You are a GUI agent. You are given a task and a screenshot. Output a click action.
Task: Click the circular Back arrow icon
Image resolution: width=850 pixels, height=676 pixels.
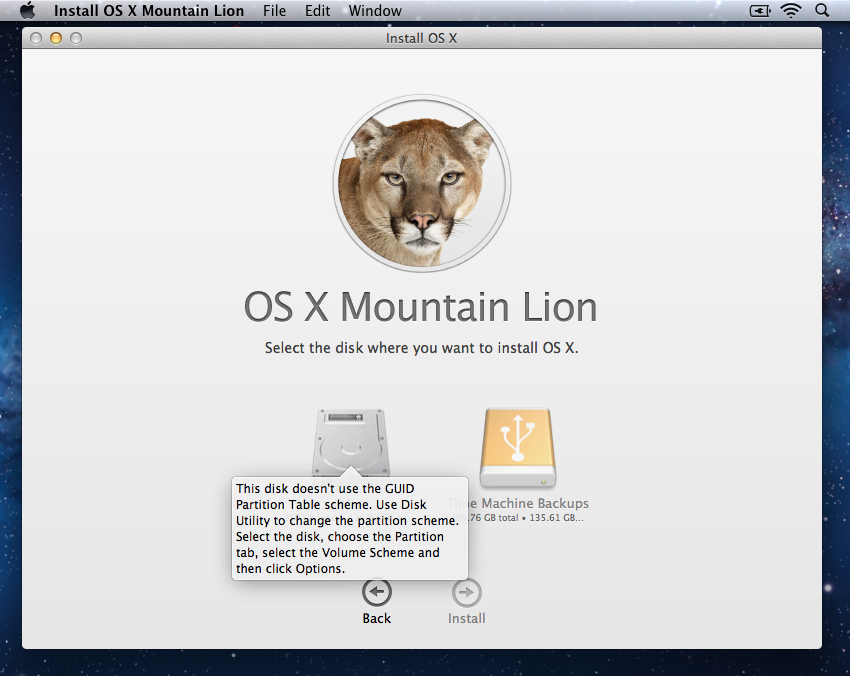[377, 593]
